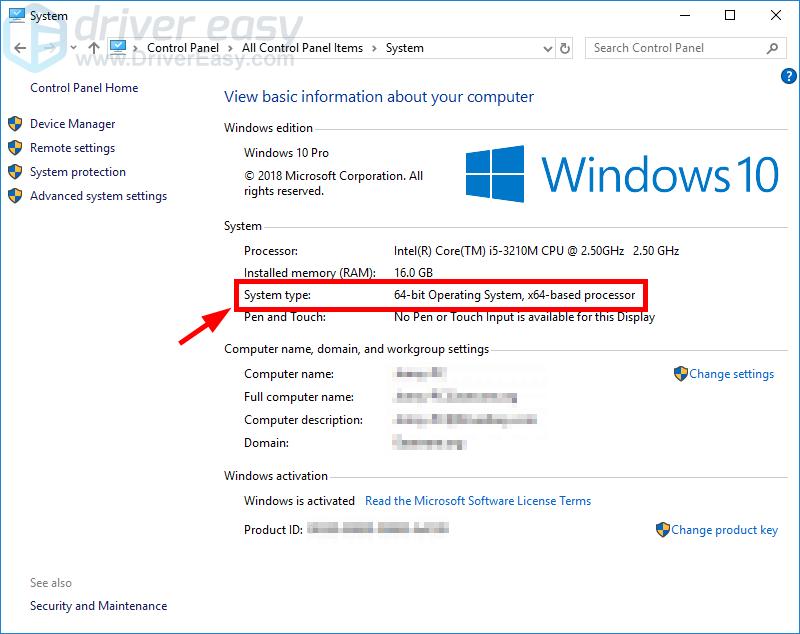The height and width of the screenshot is (634, 800).
Task: Click the shield icon beside System protection
Action: [x=15, y=171]
